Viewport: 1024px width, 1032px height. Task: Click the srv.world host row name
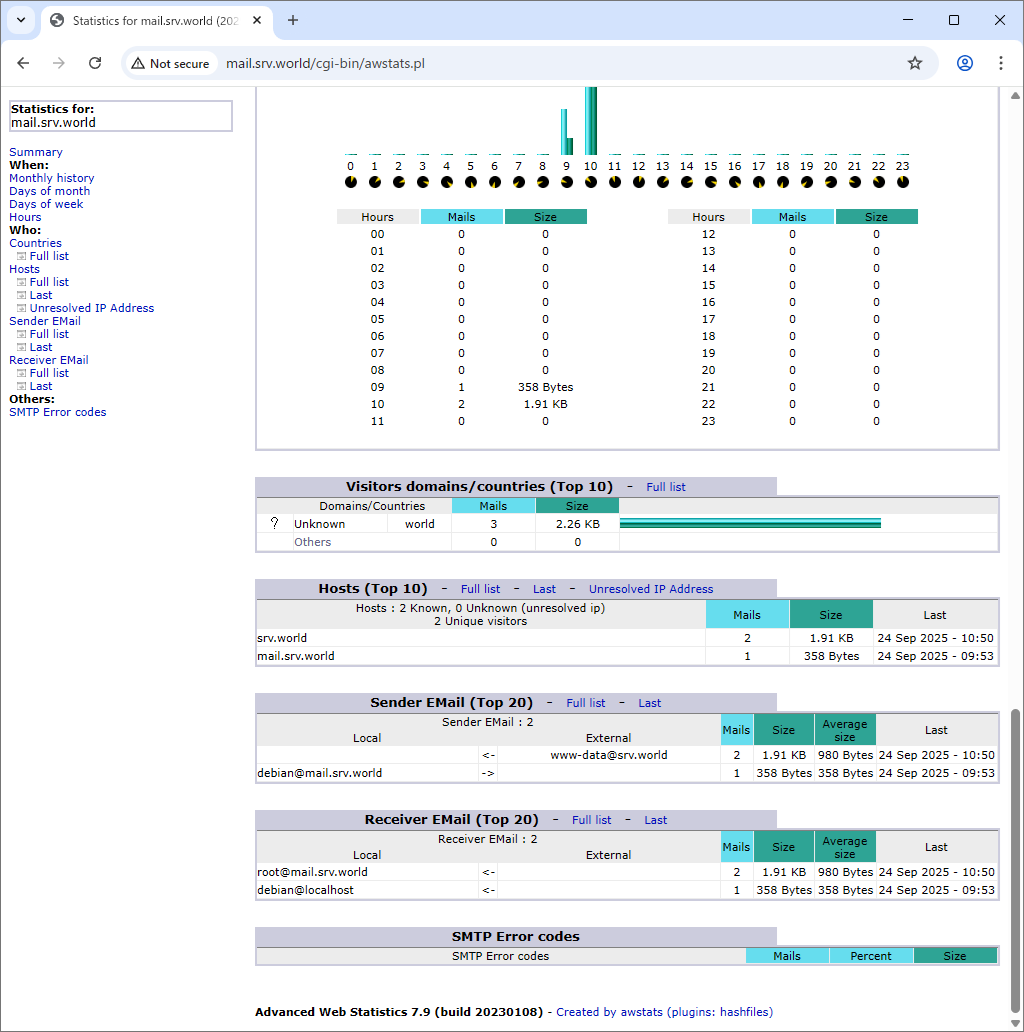(x=282, y=638)
